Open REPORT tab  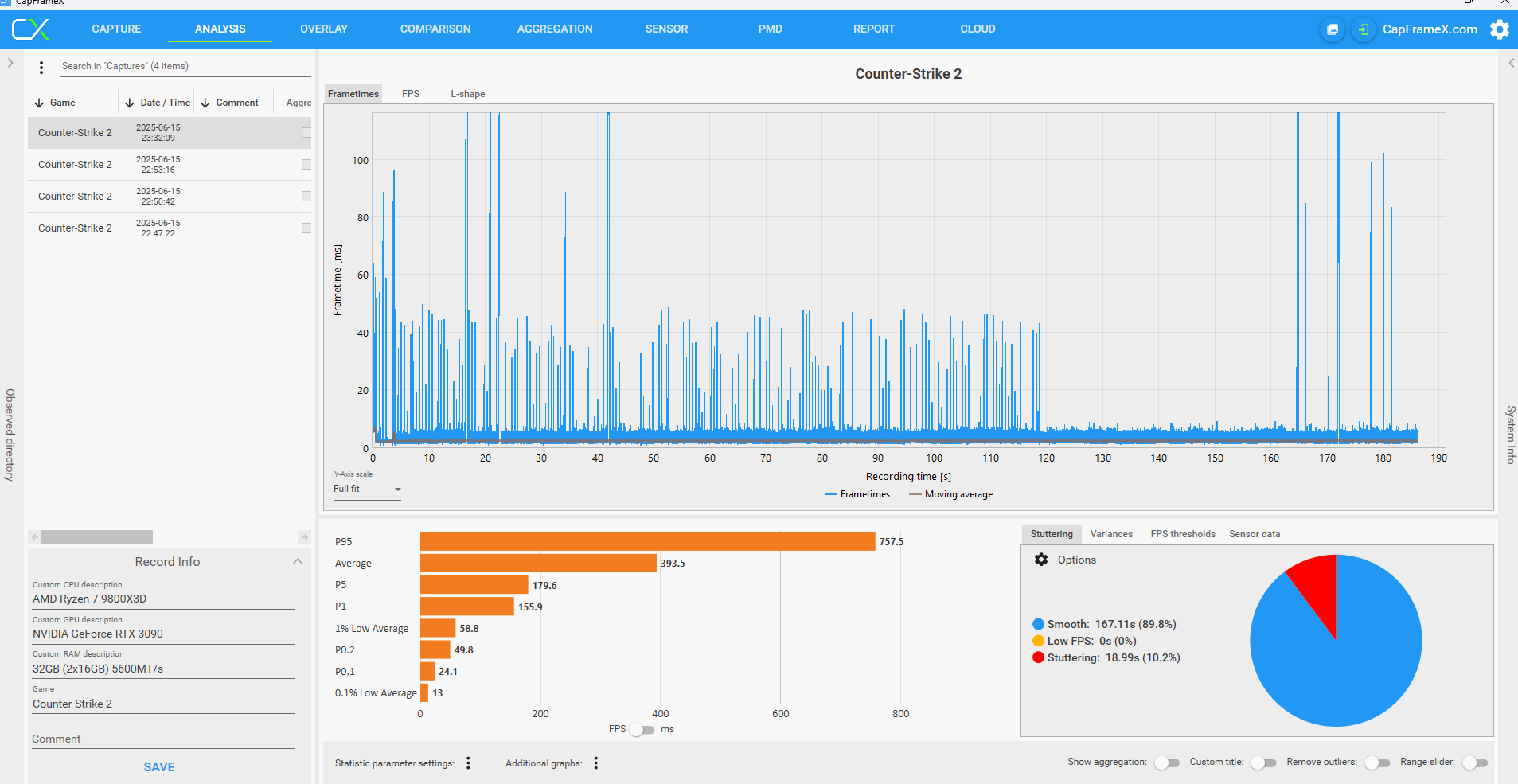tap(874, 29)
